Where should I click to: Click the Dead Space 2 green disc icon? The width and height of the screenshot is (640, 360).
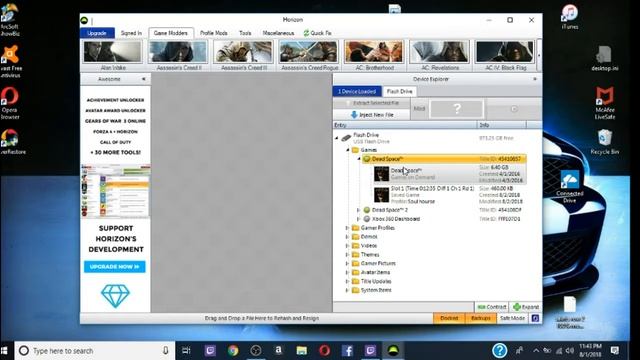pos(367,210)
